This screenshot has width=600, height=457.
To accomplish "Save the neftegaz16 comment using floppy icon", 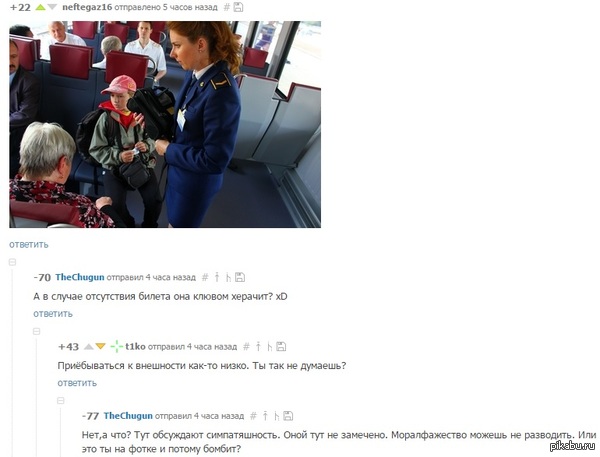I will tap(238, 7).
